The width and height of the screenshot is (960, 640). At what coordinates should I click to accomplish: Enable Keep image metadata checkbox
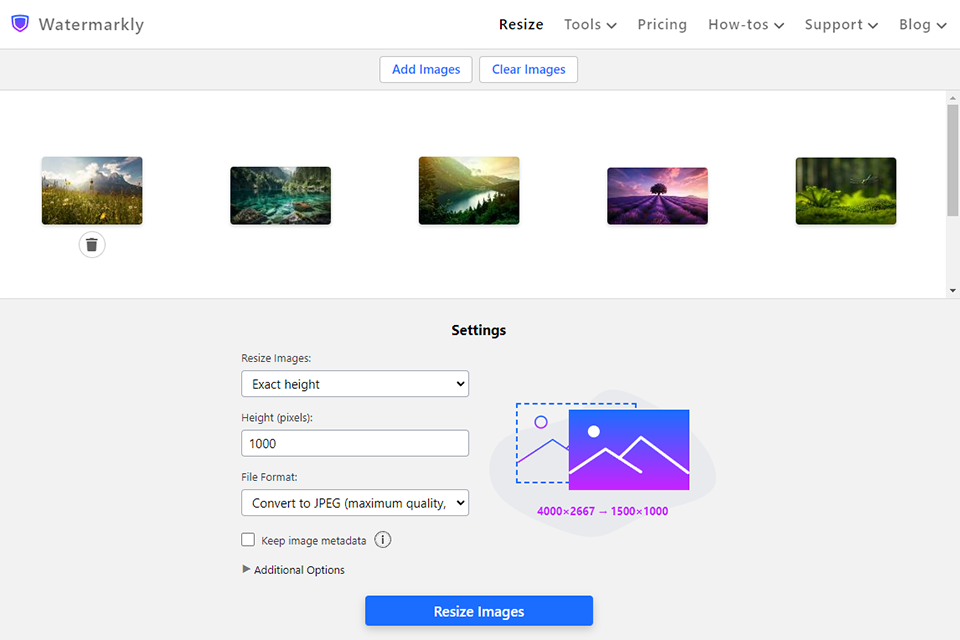248,540
